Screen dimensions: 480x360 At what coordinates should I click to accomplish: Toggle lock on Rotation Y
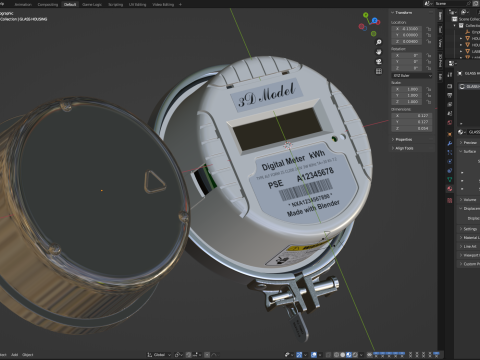coord(429,62)
